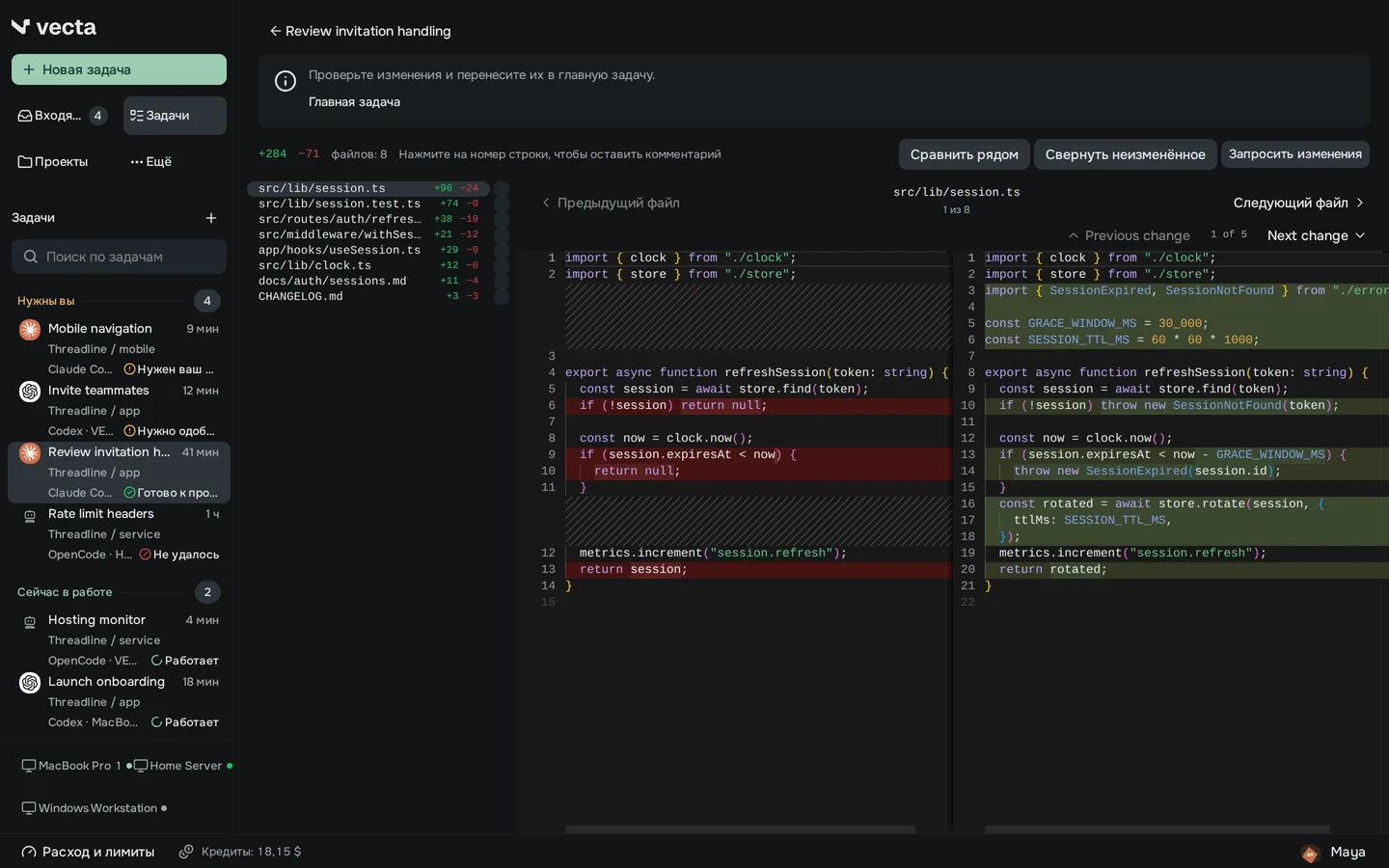Select the Windows Workstation device icon
Viewport: 1389px width, 868px height.
click(x=29, y=808)
